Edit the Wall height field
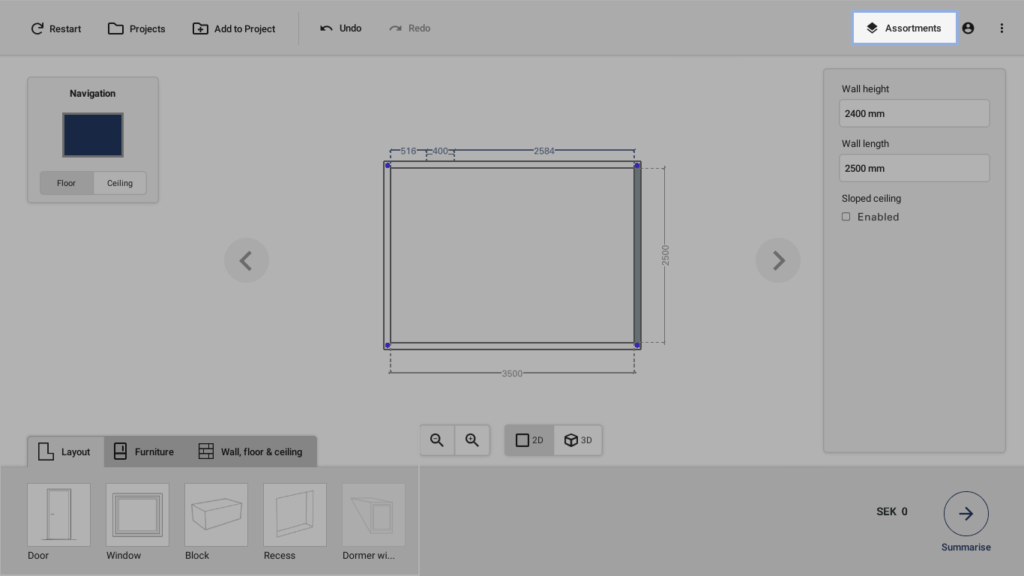 (914, 114)
